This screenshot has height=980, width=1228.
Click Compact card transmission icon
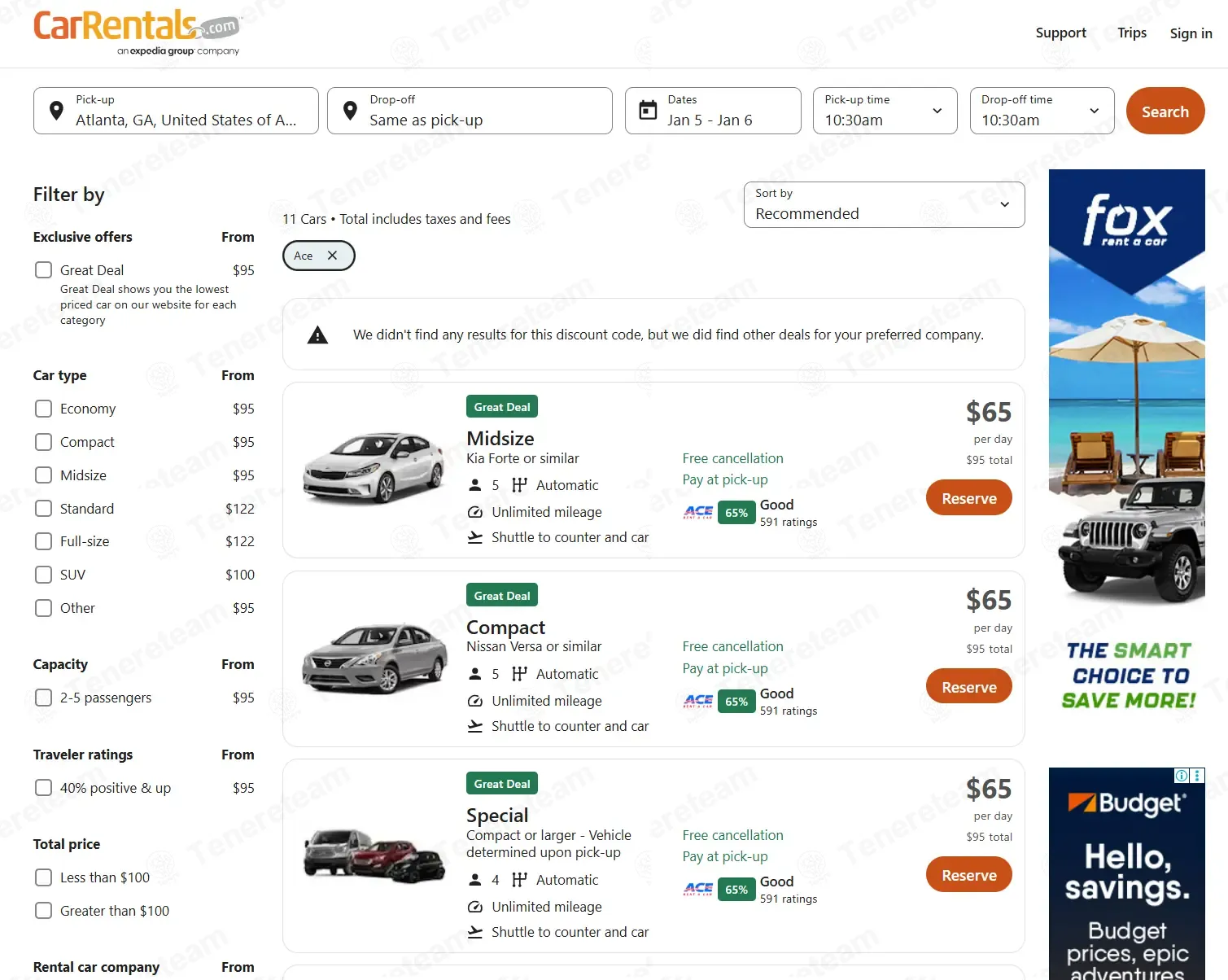[x=519, y=674]
